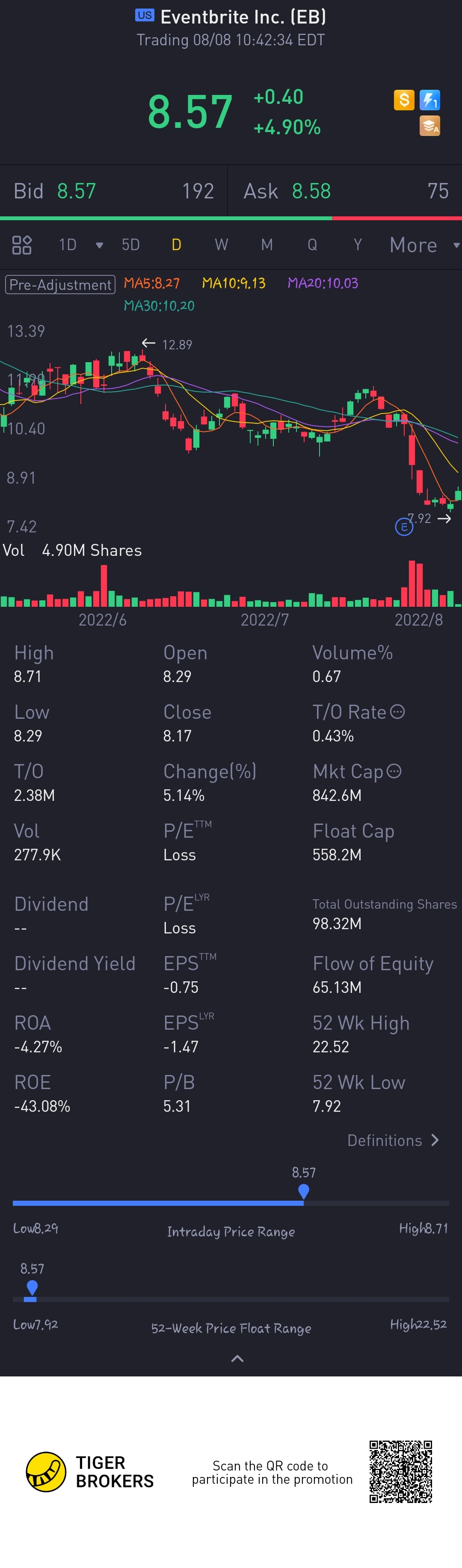
Task: Click the orange dollar sign icon
Action: [x=403, y=100]
